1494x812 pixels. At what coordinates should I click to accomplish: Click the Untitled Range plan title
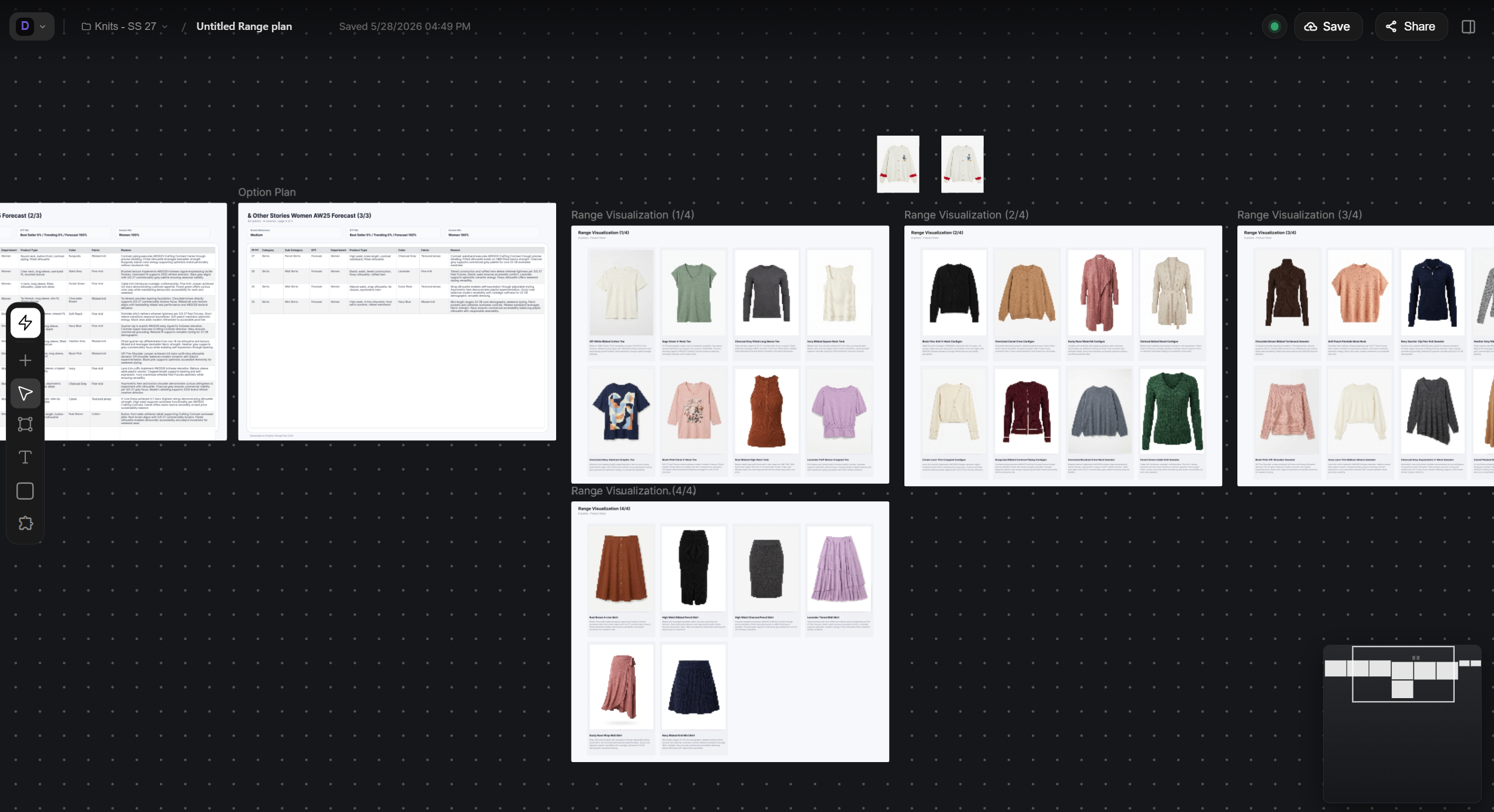tap(244, 26)
